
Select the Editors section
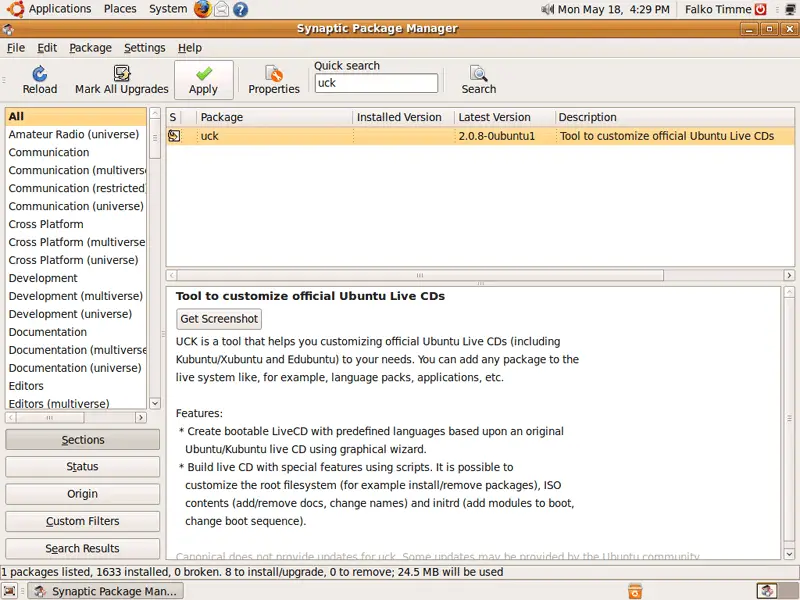pyautogui.click(x=76, y=386)
